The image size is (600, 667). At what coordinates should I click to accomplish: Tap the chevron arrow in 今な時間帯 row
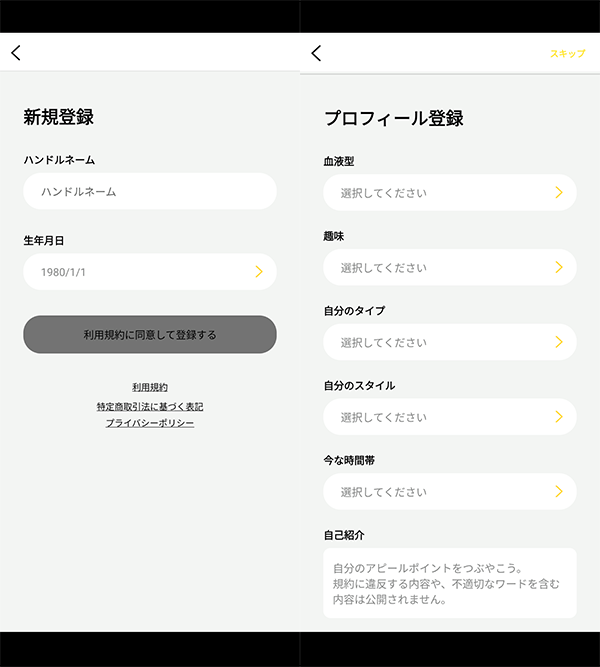[559, 491]
